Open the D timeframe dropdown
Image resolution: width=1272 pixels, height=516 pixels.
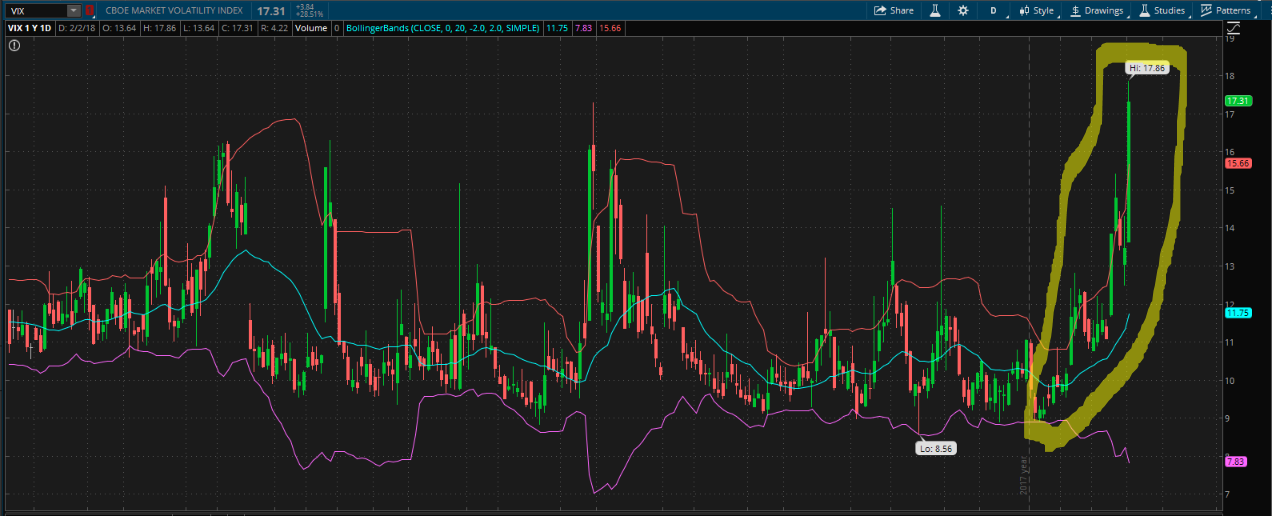994,10
